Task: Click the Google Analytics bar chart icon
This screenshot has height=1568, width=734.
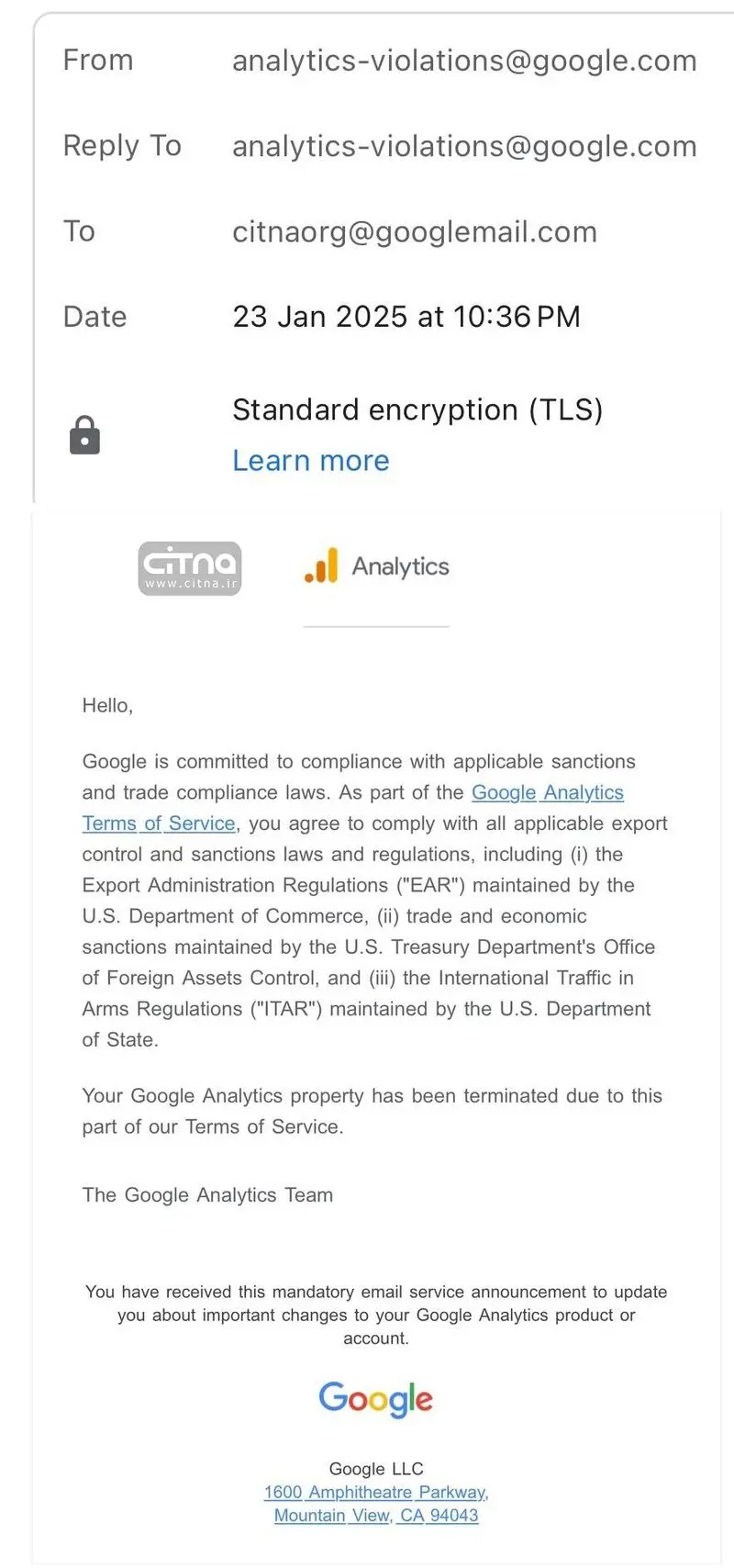Action: pyautogui.click(x=321, y=566)
